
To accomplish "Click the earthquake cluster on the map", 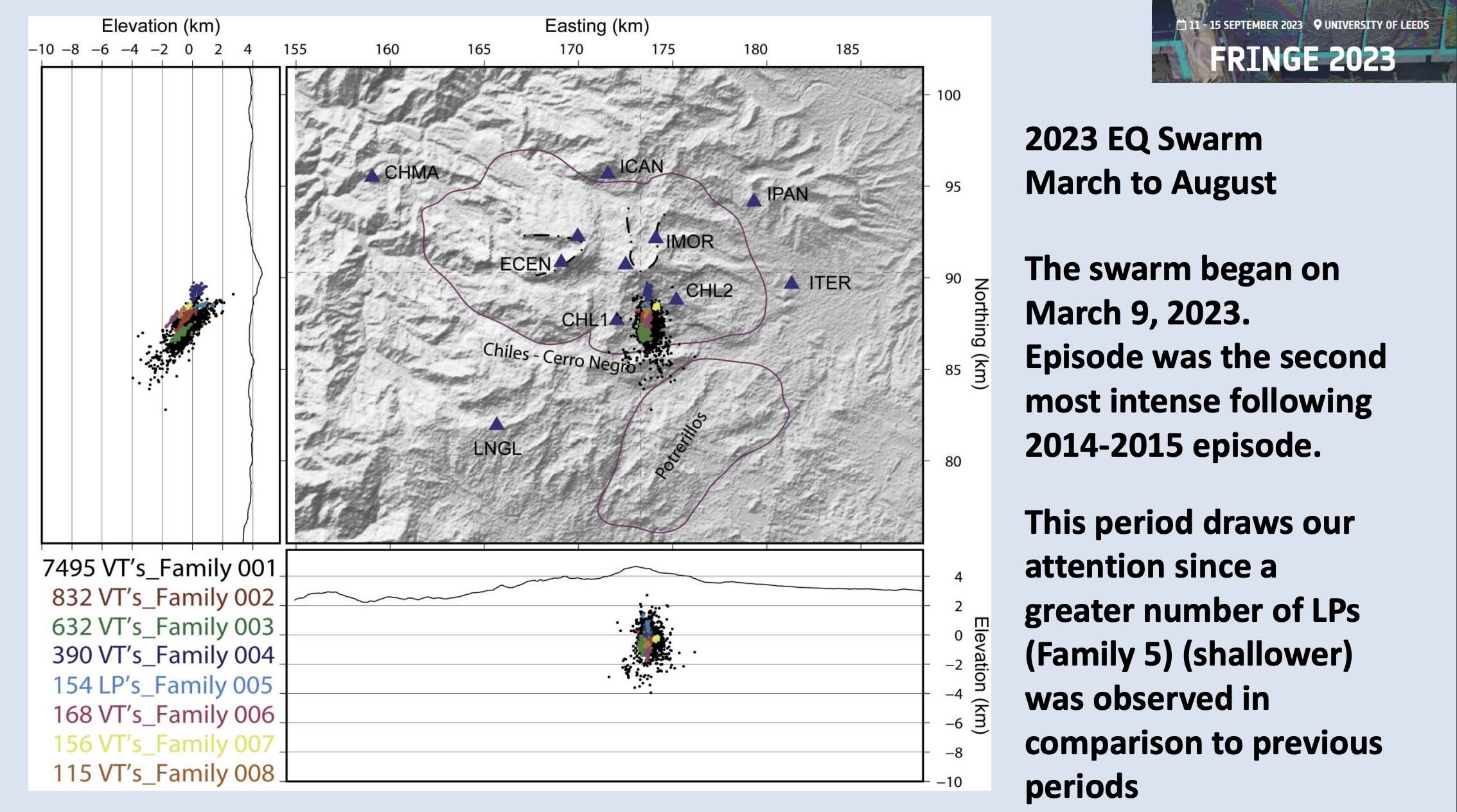I will coord(650,328).
